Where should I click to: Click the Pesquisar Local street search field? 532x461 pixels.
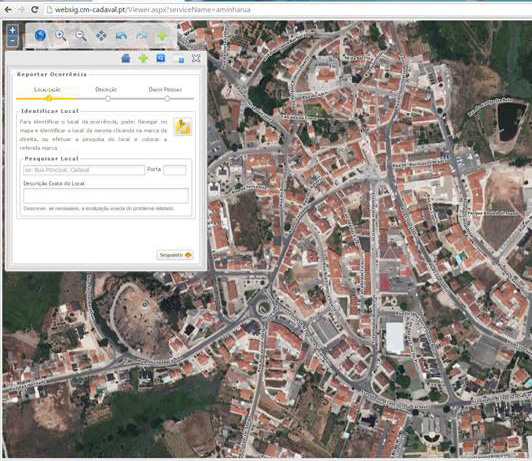pos(84,170)
